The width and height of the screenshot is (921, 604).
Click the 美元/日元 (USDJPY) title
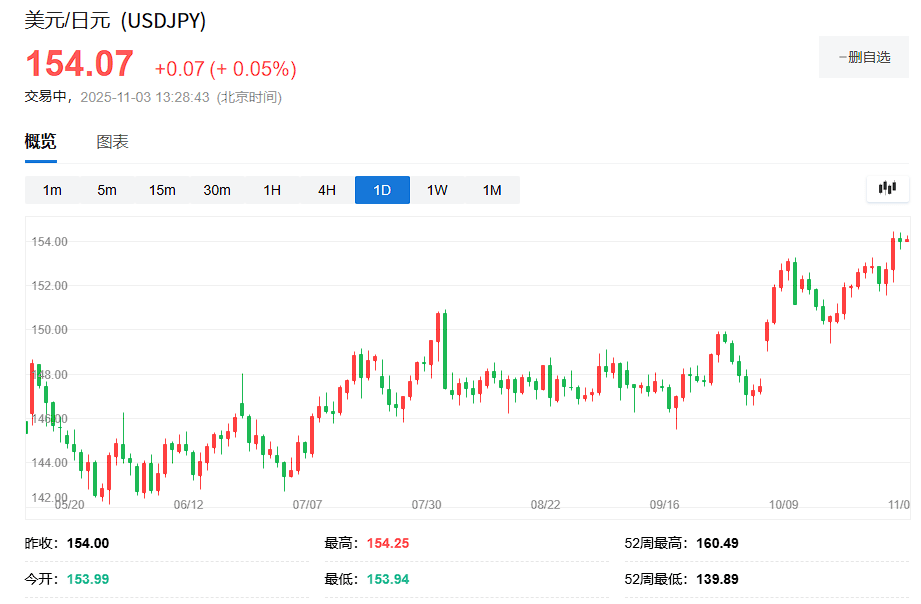click(x=115, y=21)
